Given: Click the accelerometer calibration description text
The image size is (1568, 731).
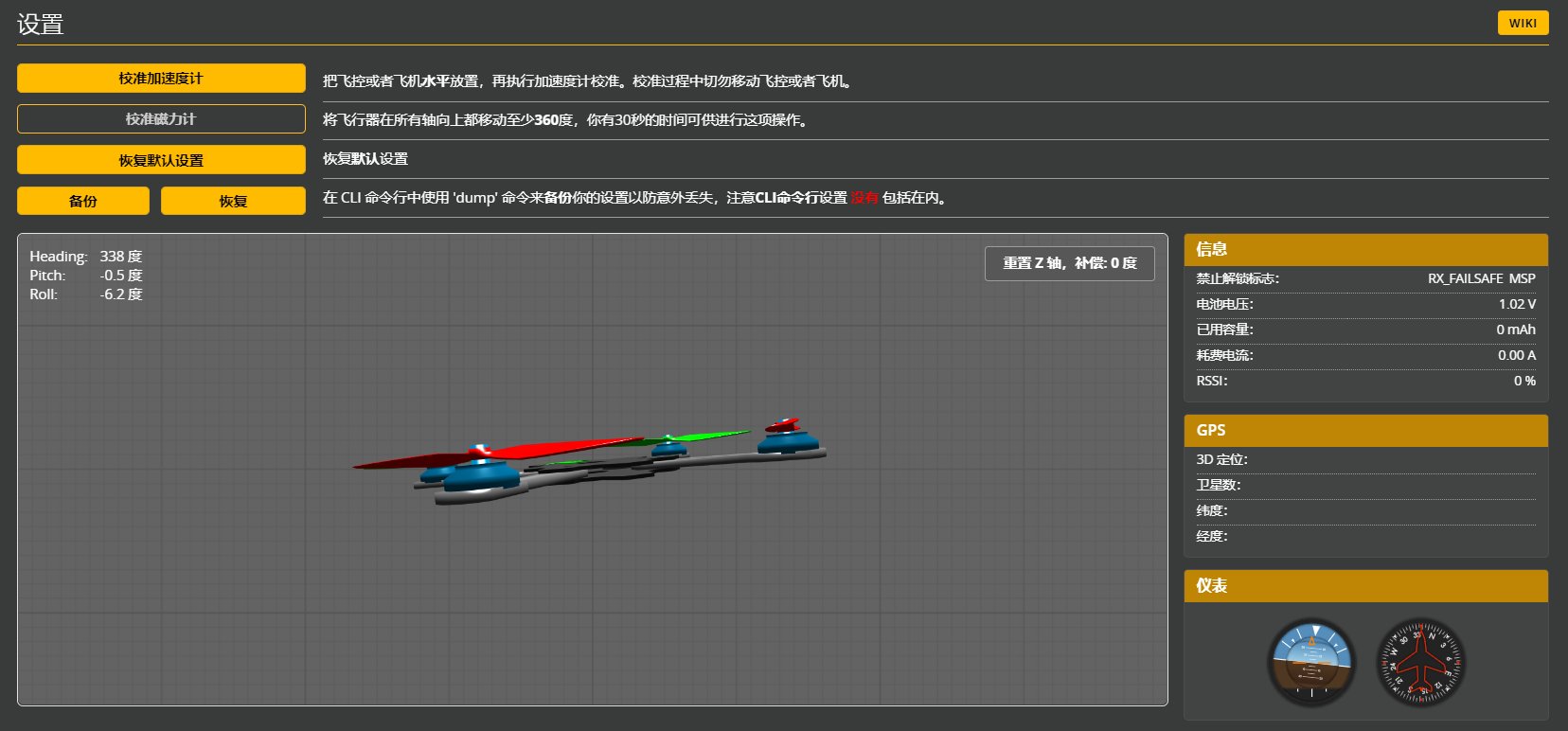Looking at the screenshot, I should pos(588,81).
